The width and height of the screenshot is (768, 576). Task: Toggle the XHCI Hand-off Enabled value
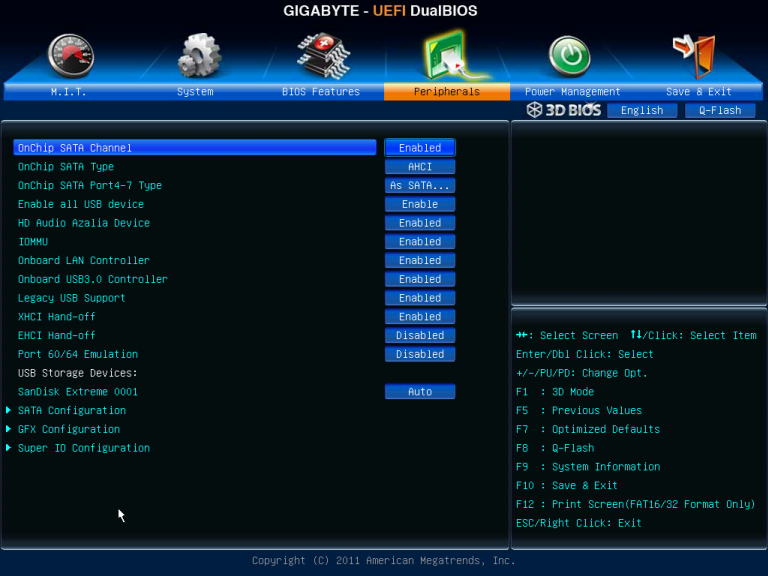click(420, 316)
